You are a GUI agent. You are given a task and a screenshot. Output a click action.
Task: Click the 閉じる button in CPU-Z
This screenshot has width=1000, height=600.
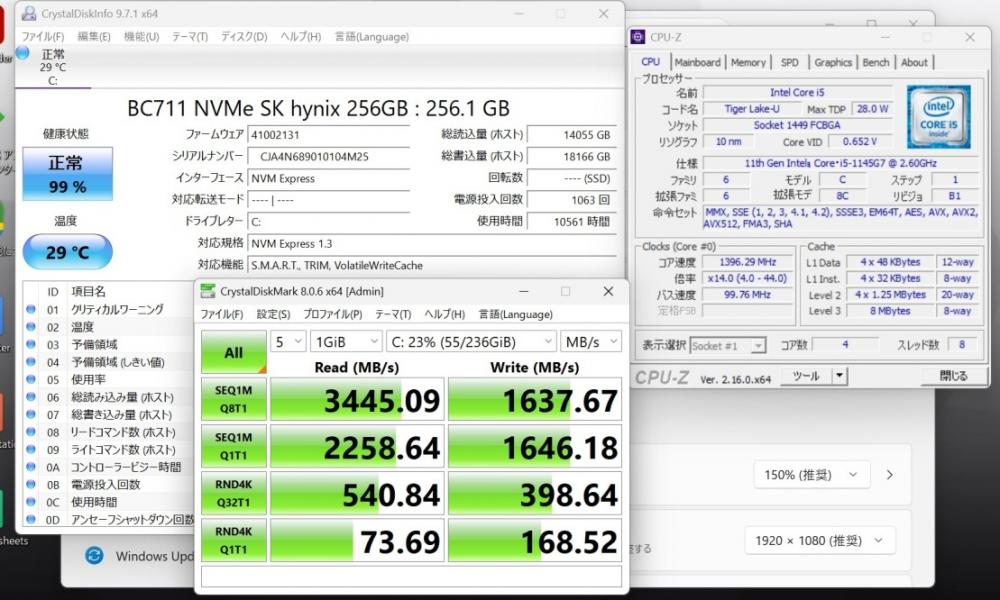click(x=953, y=376)
